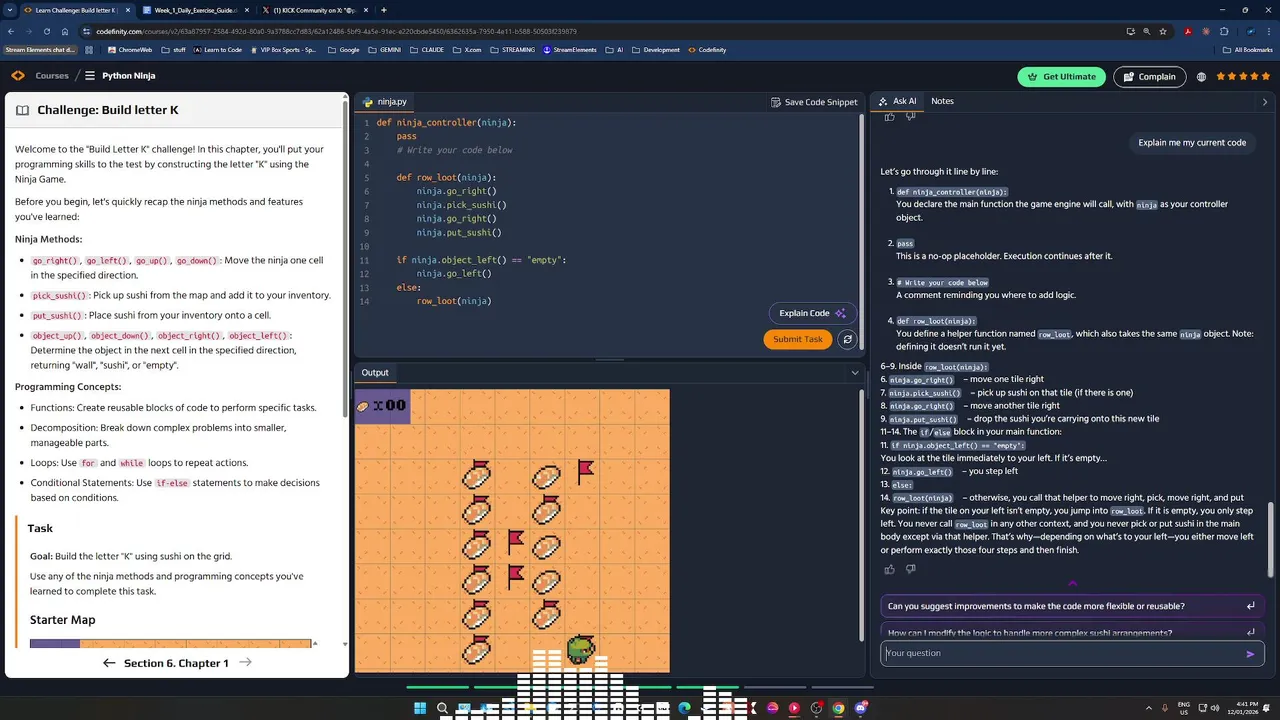Click thumbs up icon at top of chat
The width and height of the screenshot is (1280, 720).
[x=889, y=117]
